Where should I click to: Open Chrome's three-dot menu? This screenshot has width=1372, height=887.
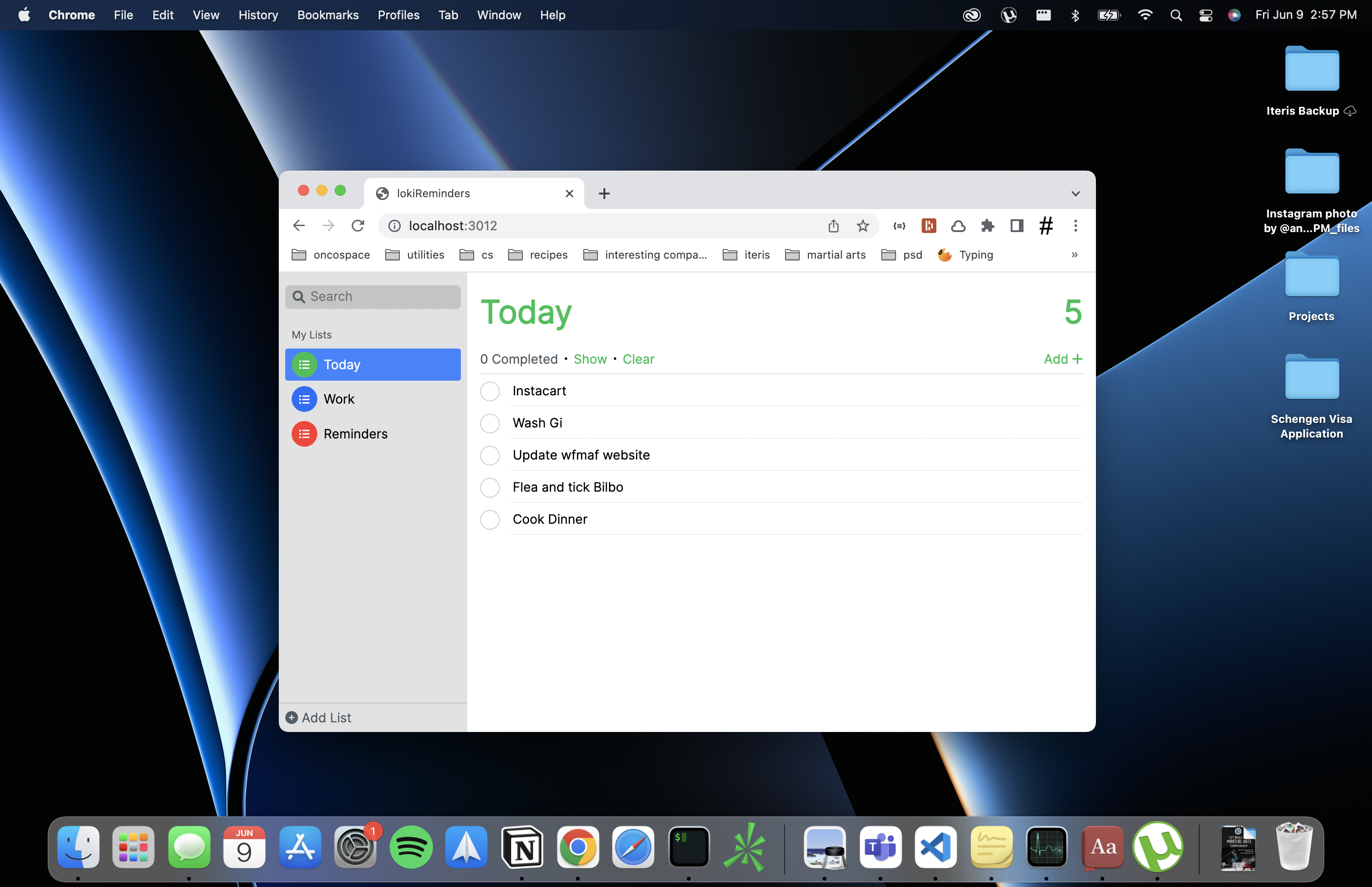1075,226
